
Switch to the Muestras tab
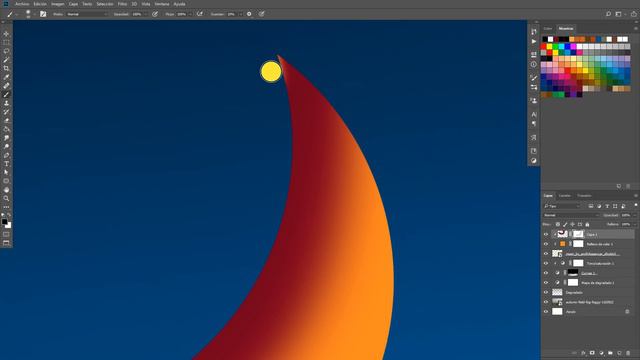coord(566,29)
